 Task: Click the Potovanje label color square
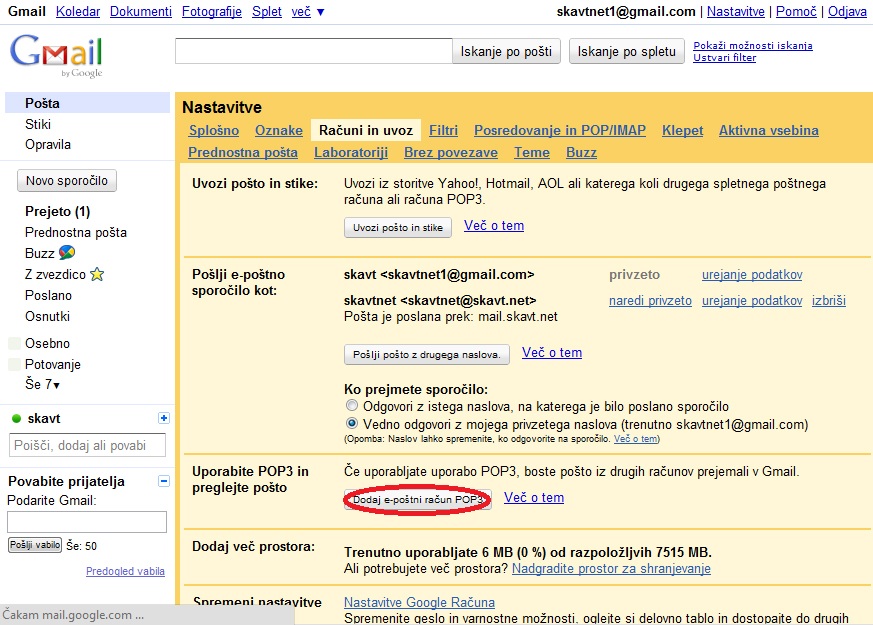coord(15,365)
